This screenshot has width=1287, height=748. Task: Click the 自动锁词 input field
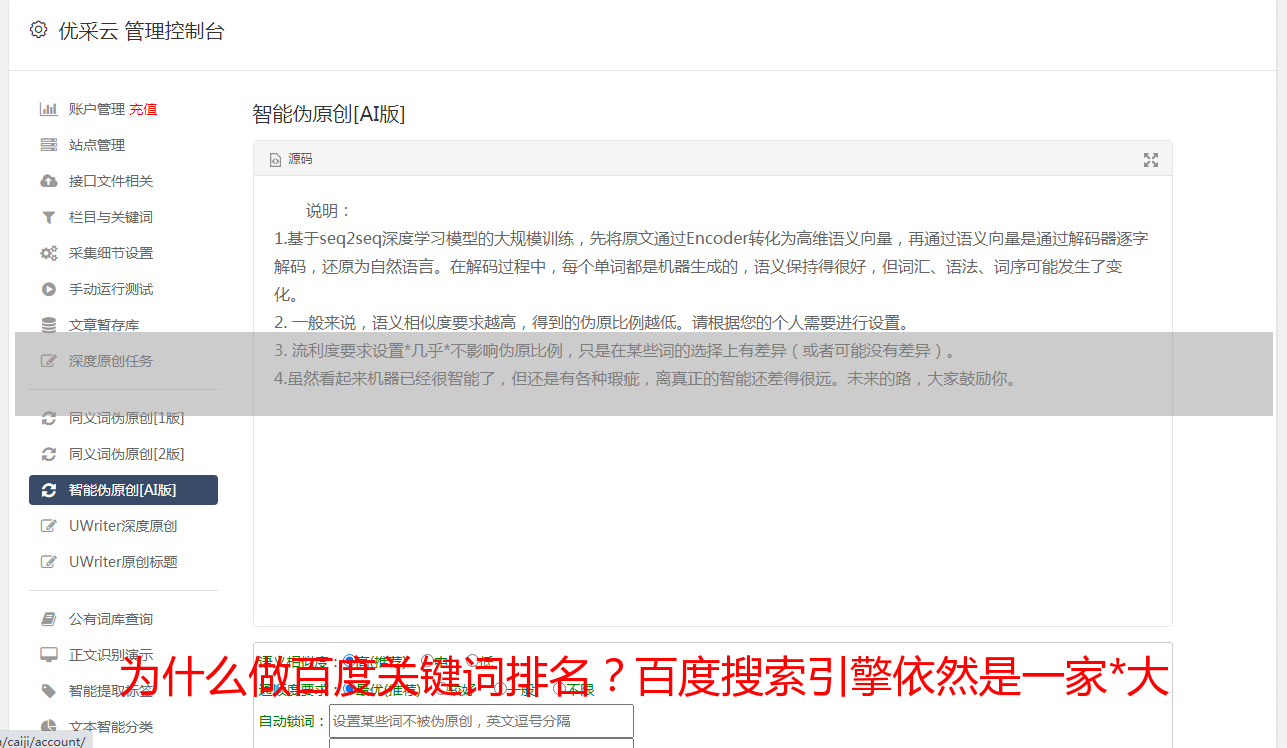click(x=481, y=721)
